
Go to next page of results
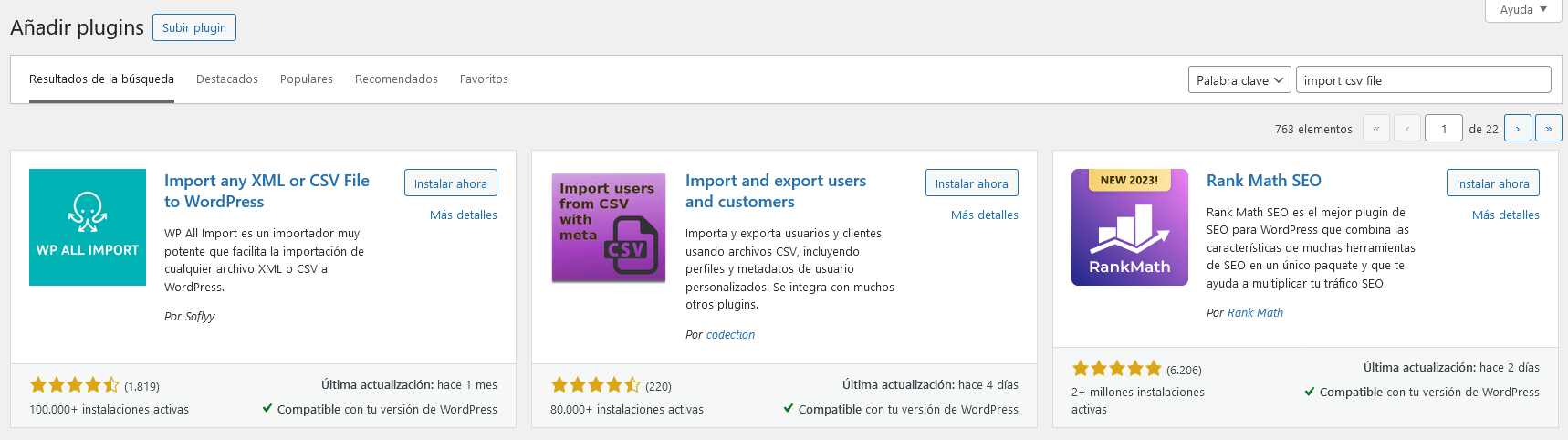pyautogui.click(x=1517, y=129)
